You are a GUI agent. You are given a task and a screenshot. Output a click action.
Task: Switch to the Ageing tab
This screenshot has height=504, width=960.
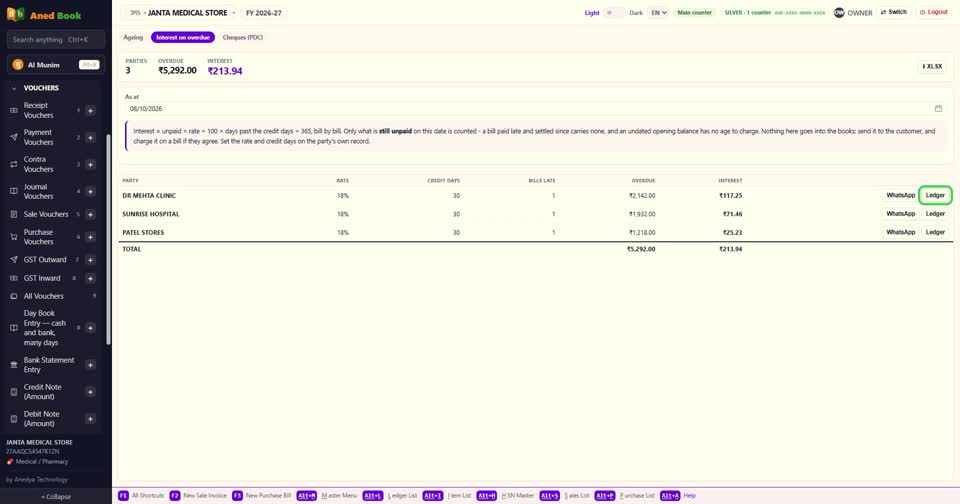coord(133,37)
